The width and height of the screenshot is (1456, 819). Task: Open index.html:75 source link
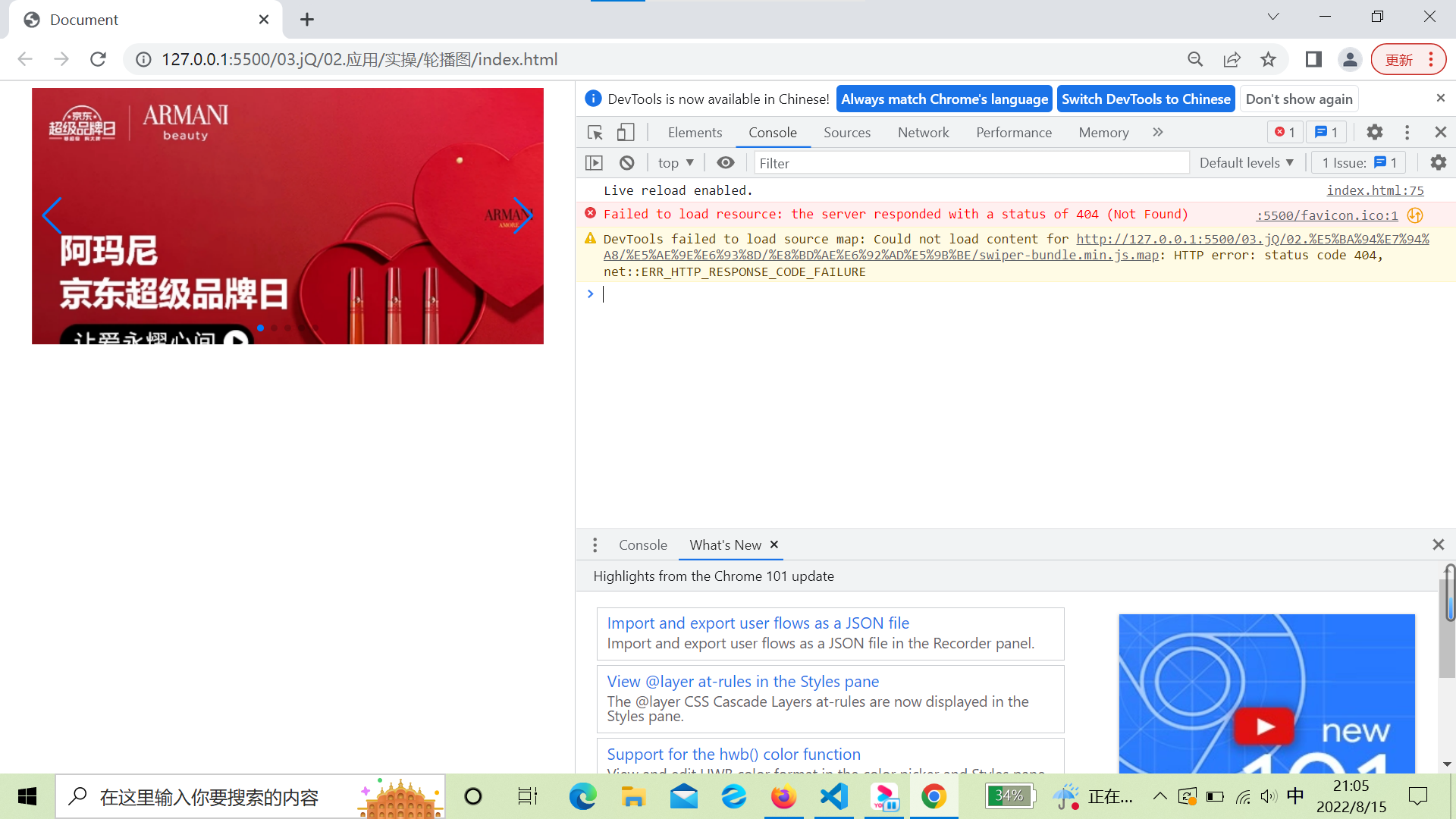(1375, 191)
